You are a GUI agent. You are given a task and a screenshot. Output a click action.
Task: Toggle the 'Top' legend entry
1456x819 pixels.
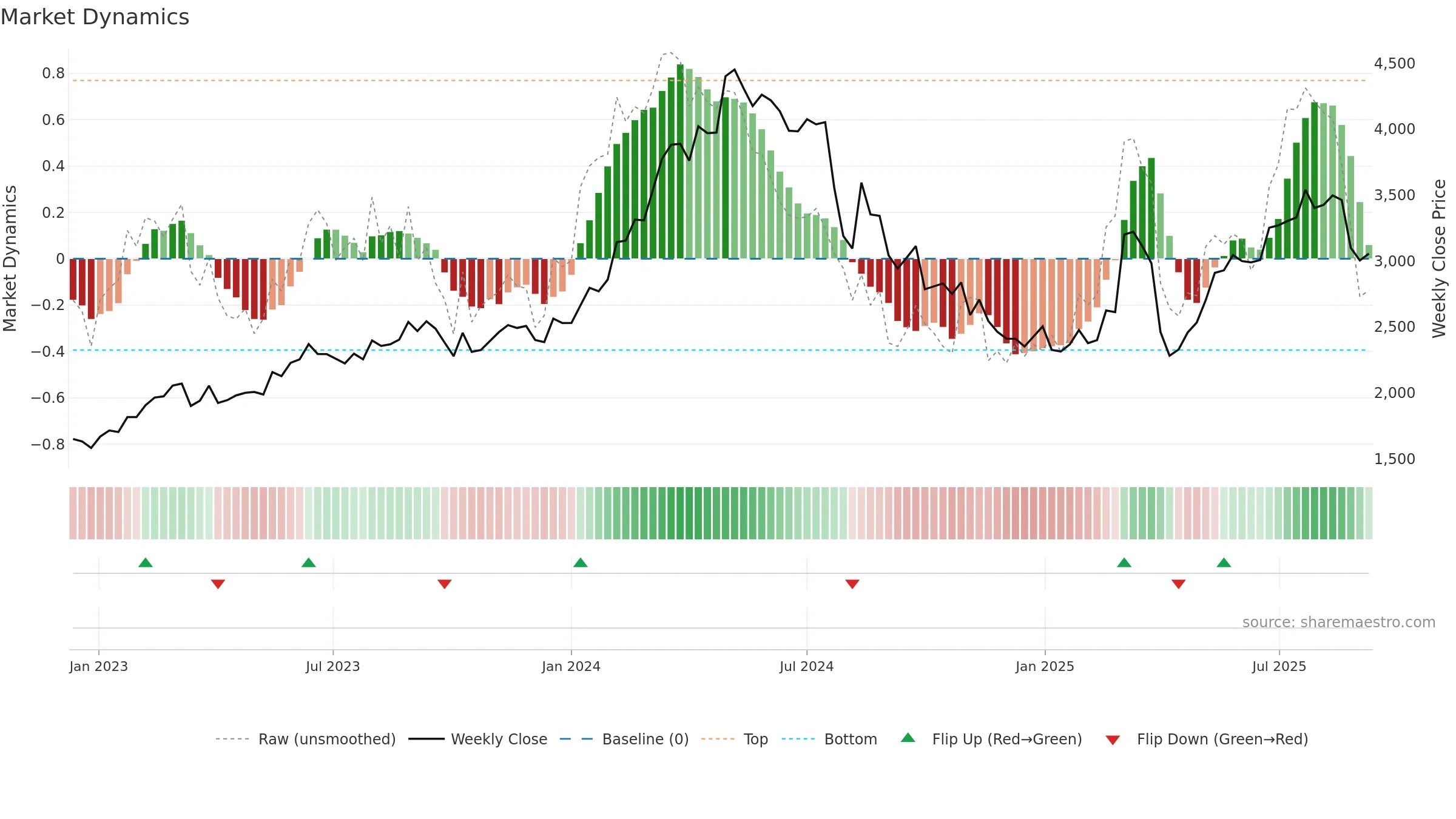coord(735,739)
